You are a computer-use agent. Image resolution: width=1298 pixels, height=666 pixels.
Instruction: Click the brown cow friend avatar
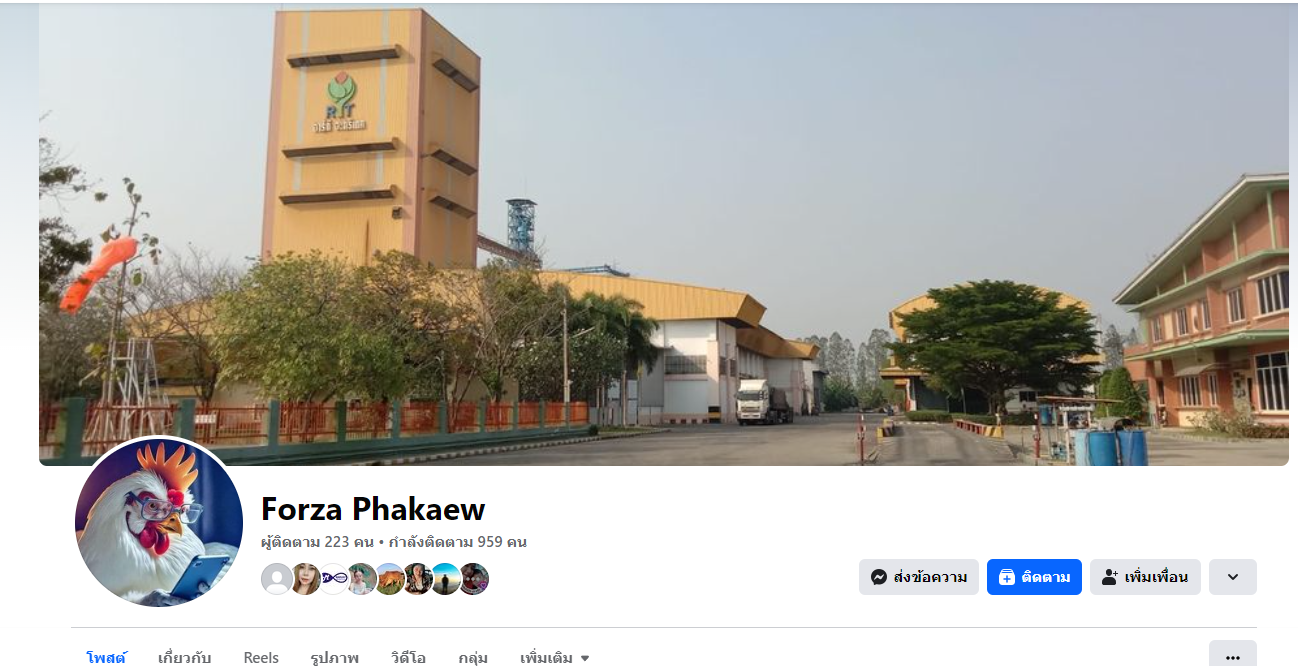(x=390, y=579)
